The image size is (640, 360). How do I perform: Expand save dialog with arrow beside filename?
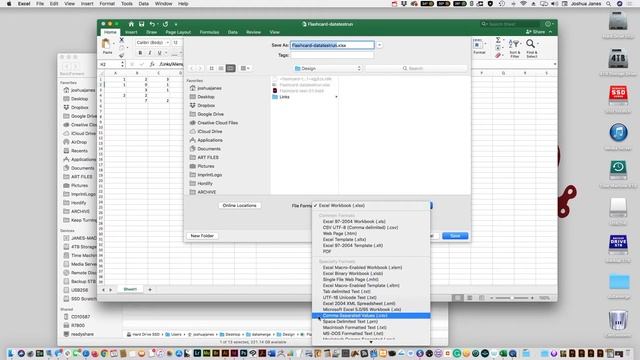[x=380, y=45]
